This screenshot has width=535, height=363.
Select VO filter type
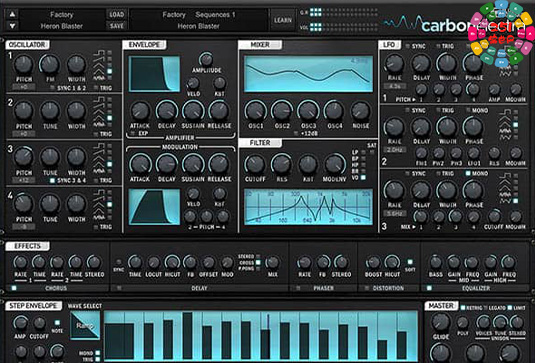click(x=363, y=177)
